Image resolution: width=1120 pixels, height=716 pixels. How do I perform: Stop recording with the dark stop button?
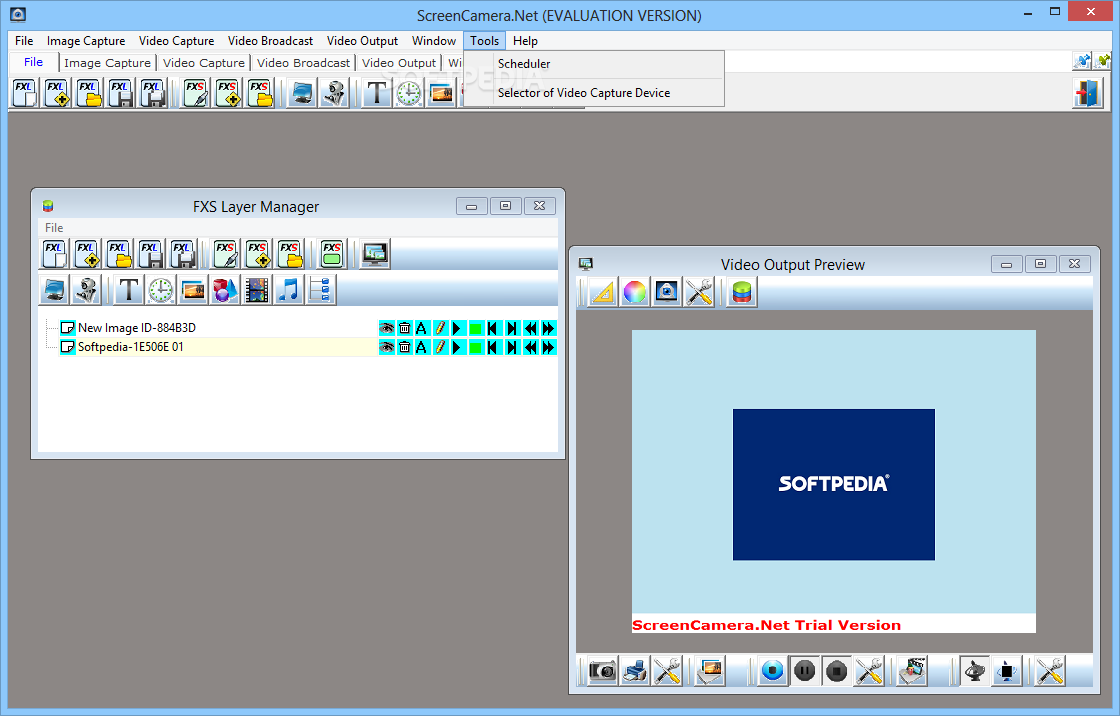(836, 671)
